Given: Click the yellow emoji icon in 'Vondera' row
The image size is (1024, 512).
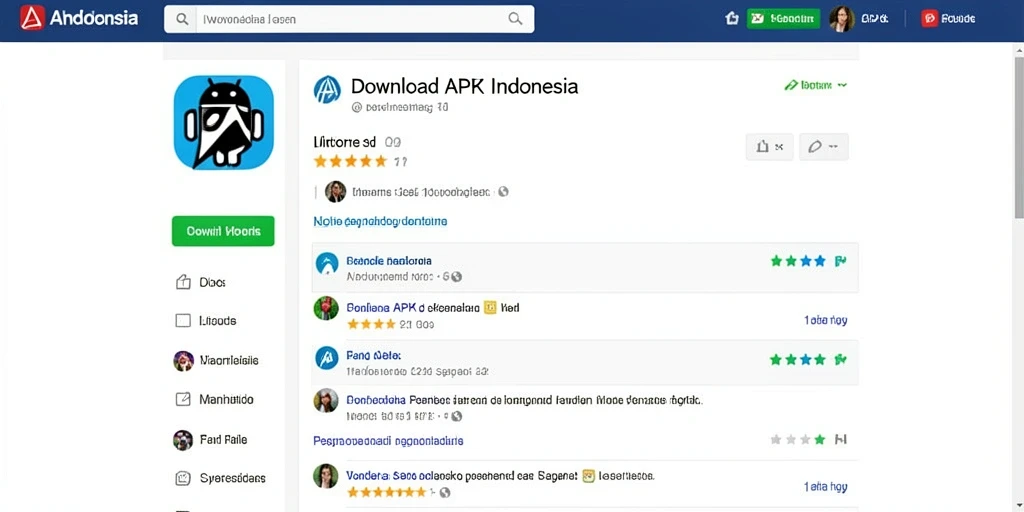Looking at the screenshot, I should tap(588, 476).
